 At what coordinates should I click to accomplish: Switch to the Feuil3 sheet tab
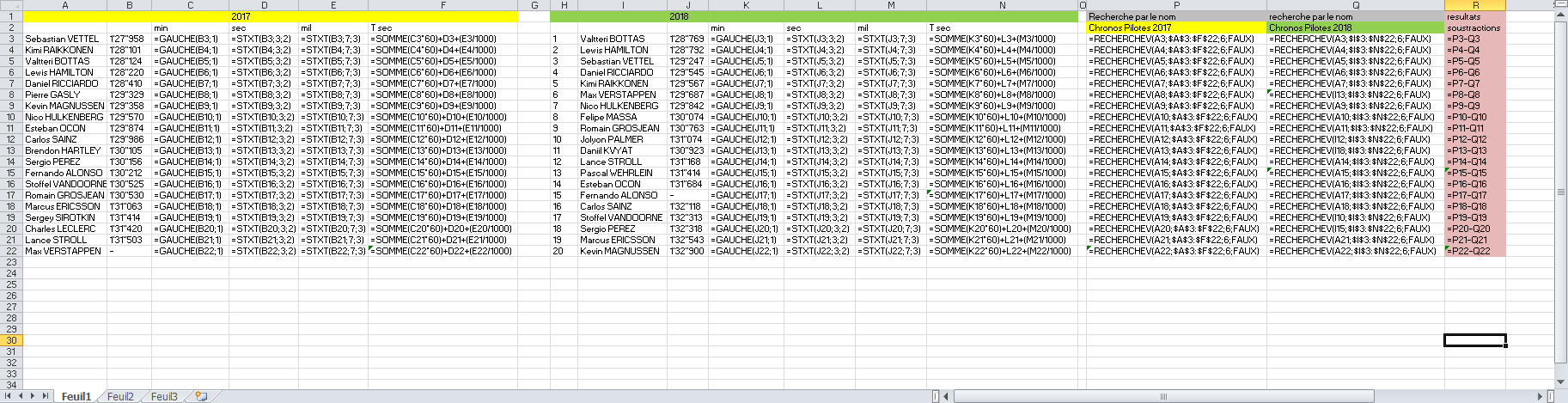164,396
